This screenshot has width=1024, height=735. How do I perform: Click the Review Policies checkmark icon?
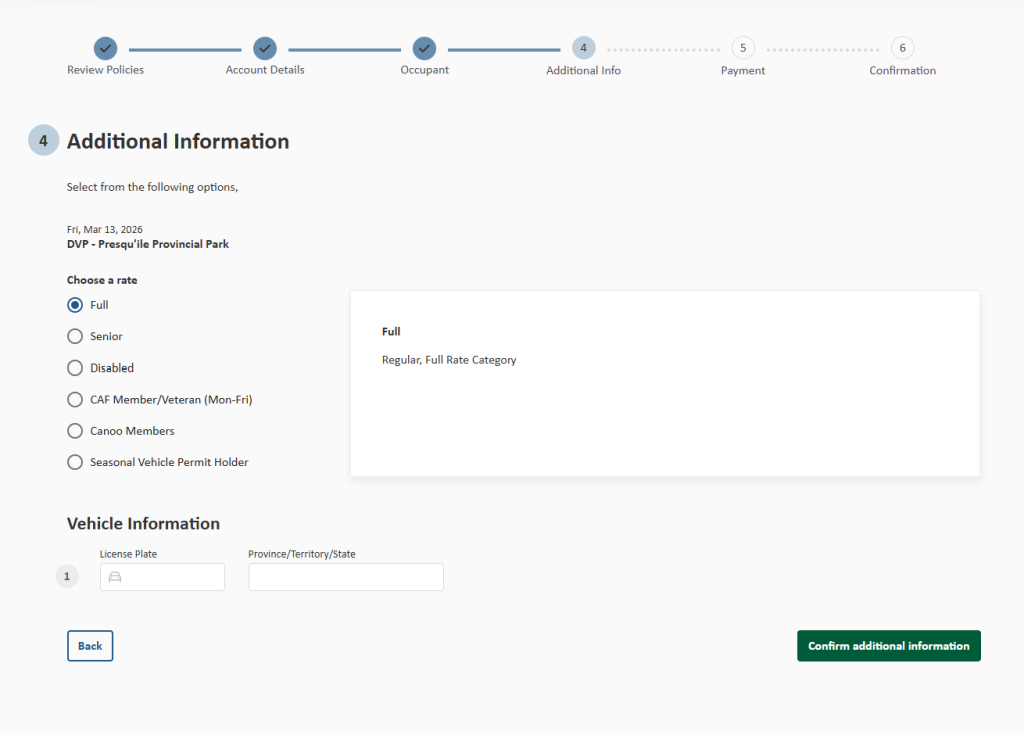[105, 47]
